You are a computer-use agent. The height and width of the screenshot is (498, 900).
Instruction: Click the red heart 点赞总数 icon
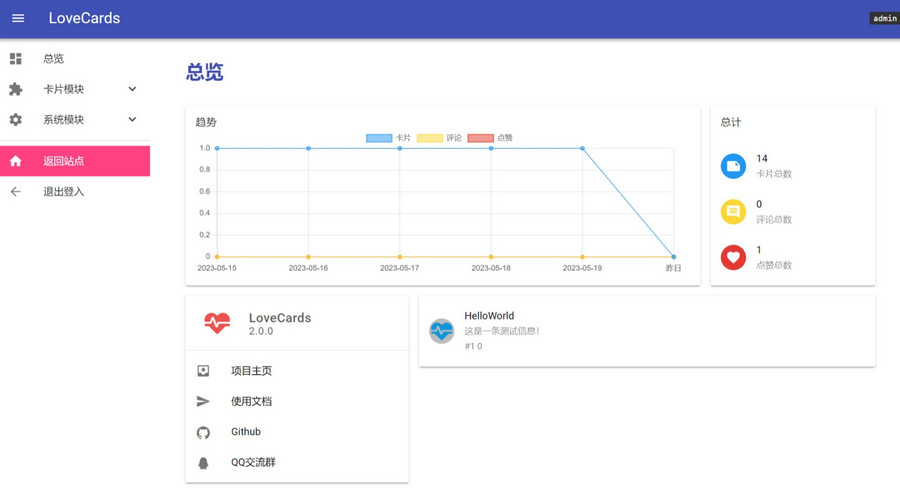pos(733,258)
